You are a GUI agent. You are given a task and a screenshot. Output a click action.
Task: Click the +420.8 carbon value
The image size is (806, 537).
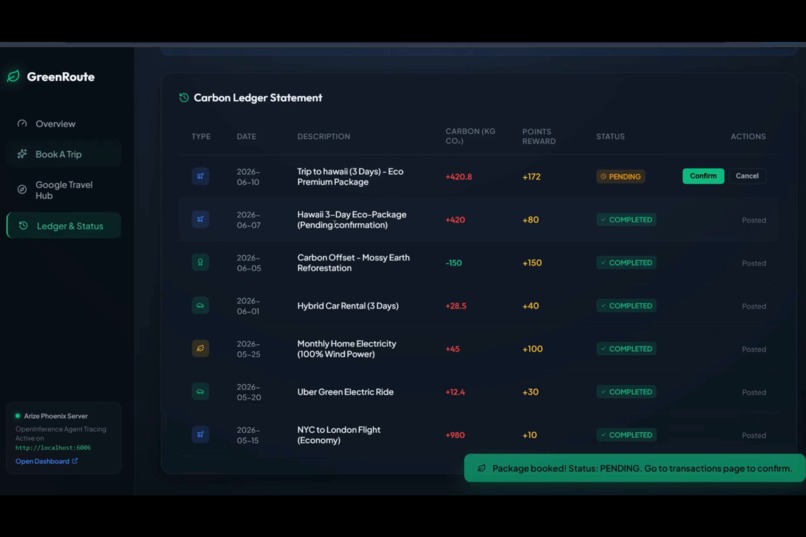(x=459, y=177)
